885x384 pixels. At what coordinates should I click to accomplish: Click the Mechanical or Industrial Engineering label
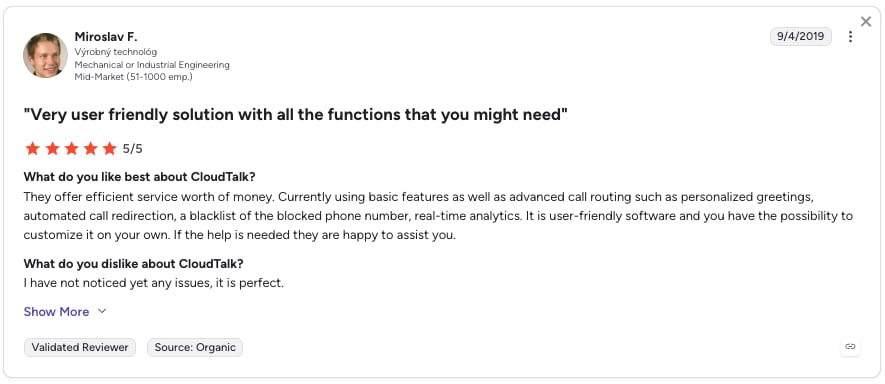pos(152,64)
